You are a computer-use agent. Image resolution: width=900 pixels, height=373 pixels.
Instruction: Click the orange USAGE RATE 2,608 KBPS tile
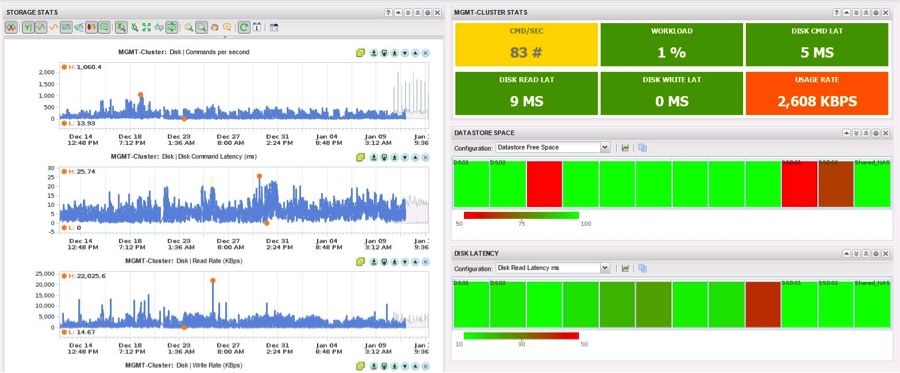(x=817, y=93)
